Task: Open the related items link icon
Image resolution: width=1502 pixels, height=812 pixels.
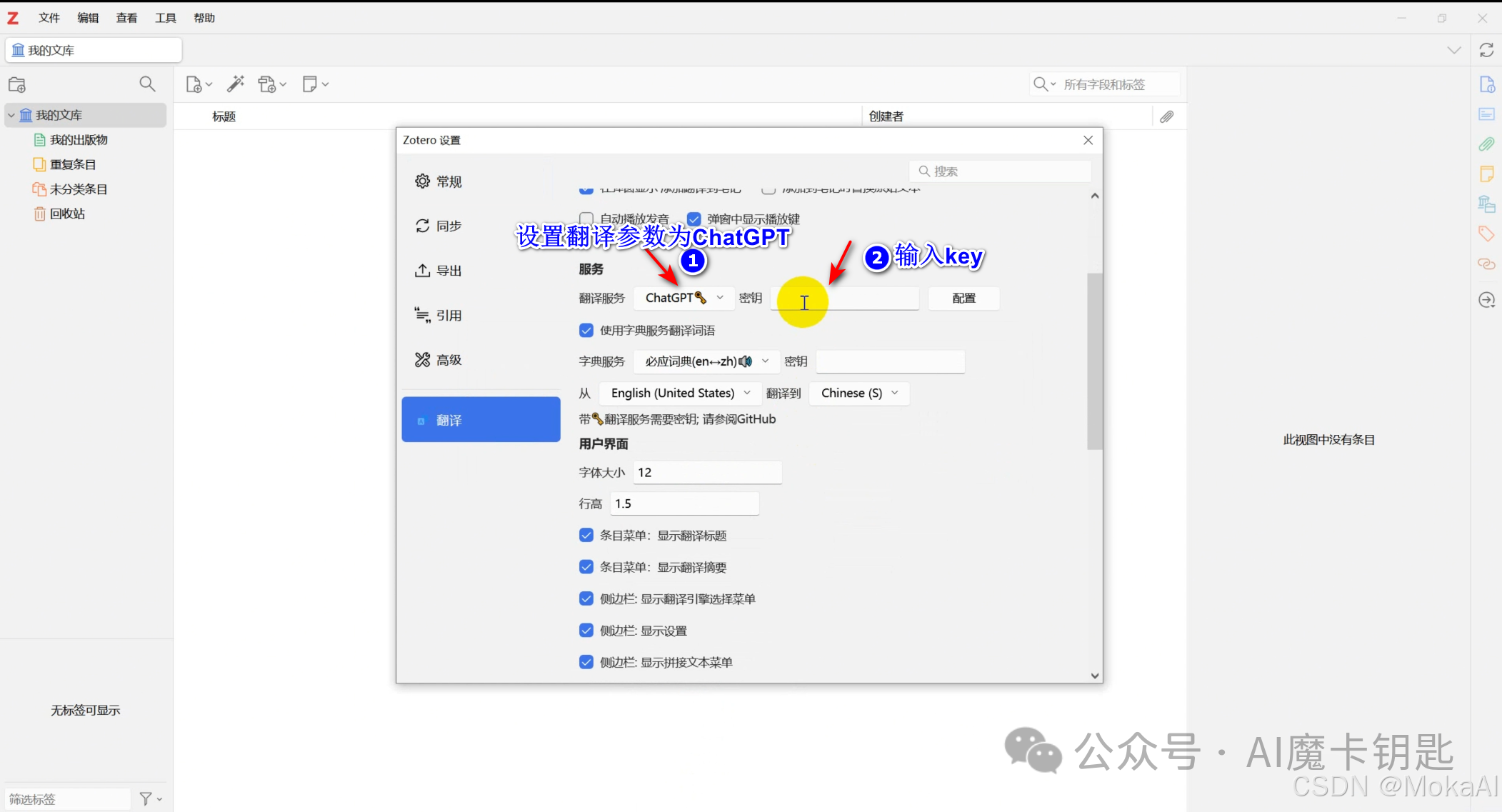Action: tap(1486, 264)
